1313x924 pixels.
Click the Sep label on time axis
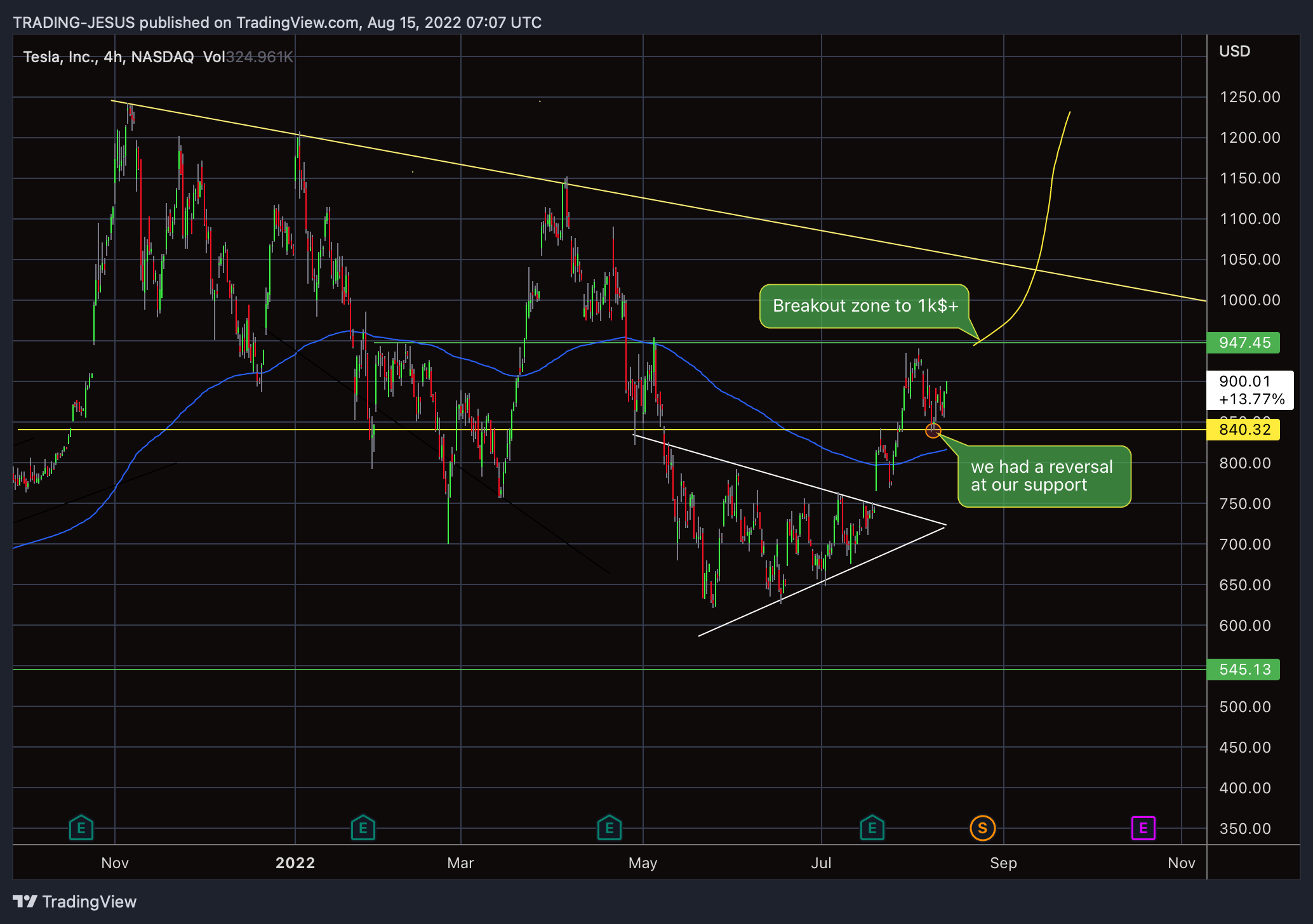coord(1003,863)
